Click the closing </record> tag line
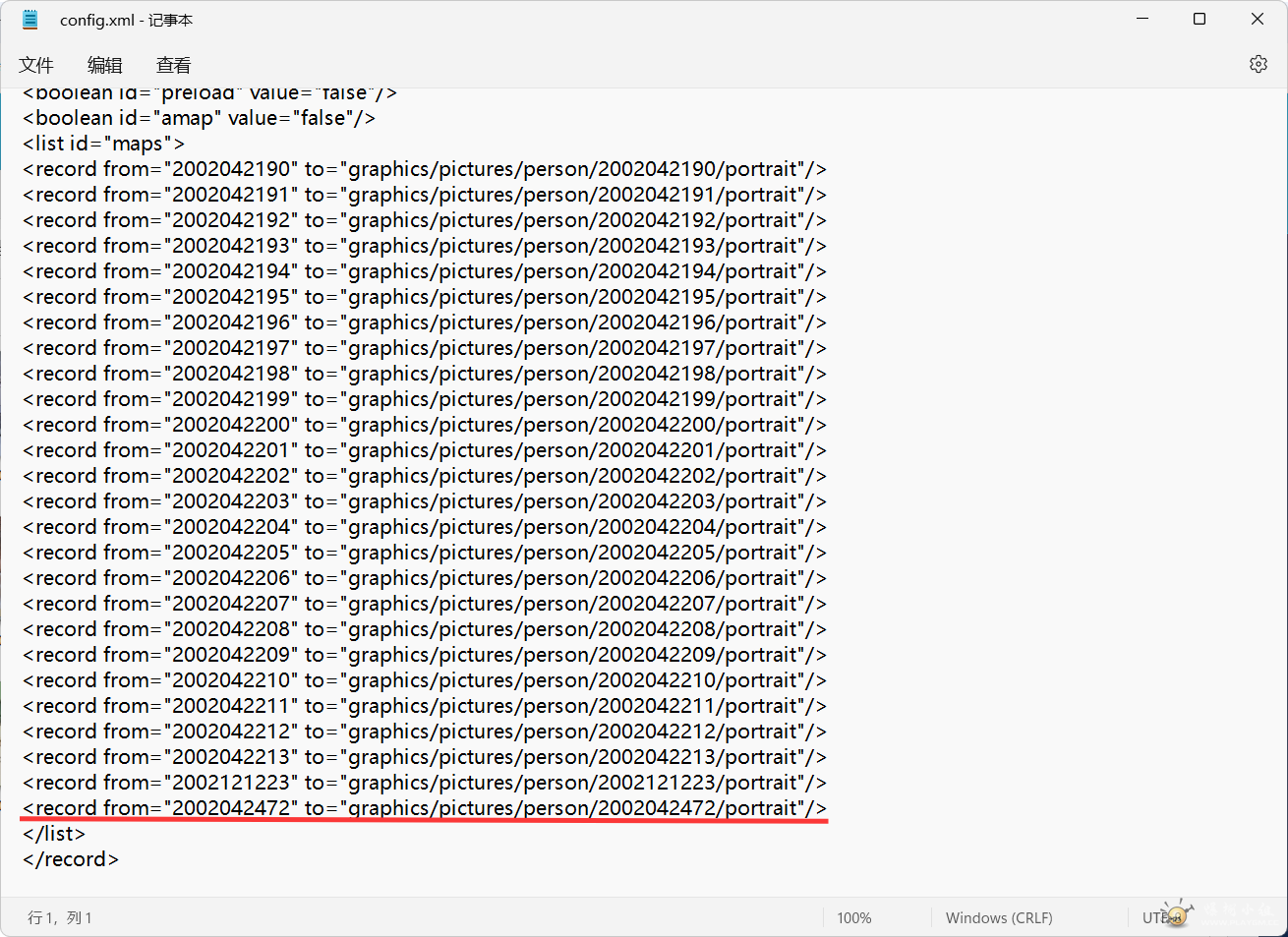 pos(71,859)
